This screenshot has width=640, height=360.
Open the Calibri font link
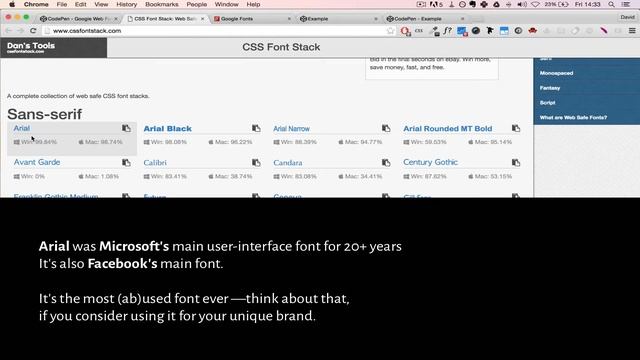(x=155, y=162)
